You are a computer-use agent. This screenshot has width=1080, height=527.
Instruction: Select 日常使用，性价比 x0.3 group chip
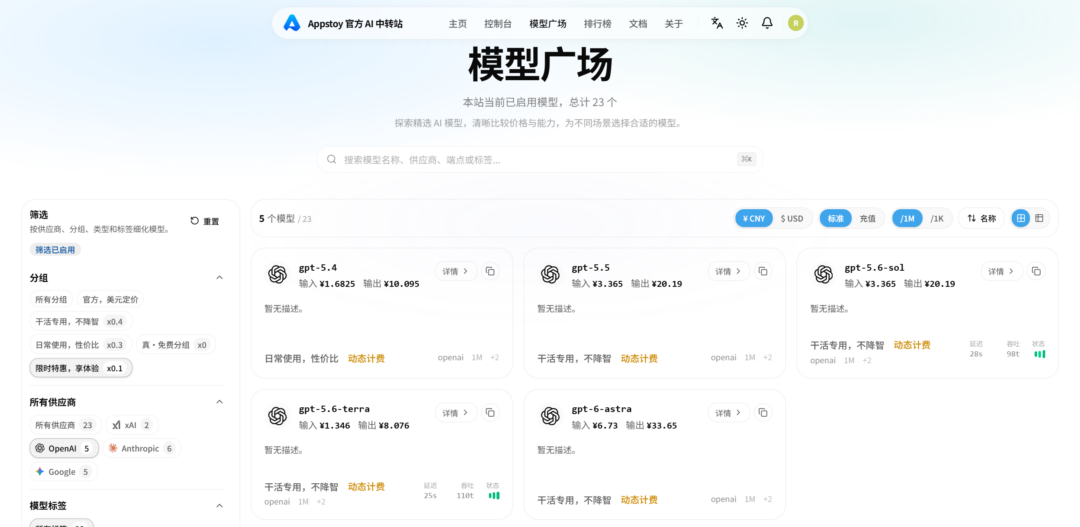coord(81,344)
